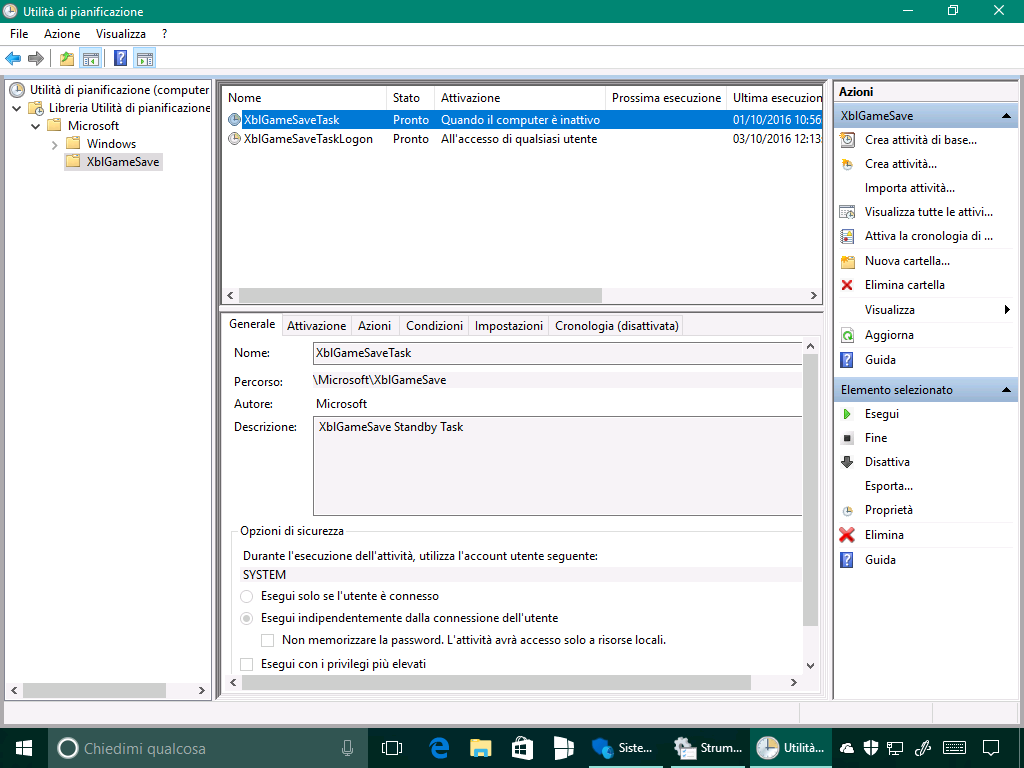1024x768 pixels.
Task: Select the Generale tab
Action: tap(252, 325)
